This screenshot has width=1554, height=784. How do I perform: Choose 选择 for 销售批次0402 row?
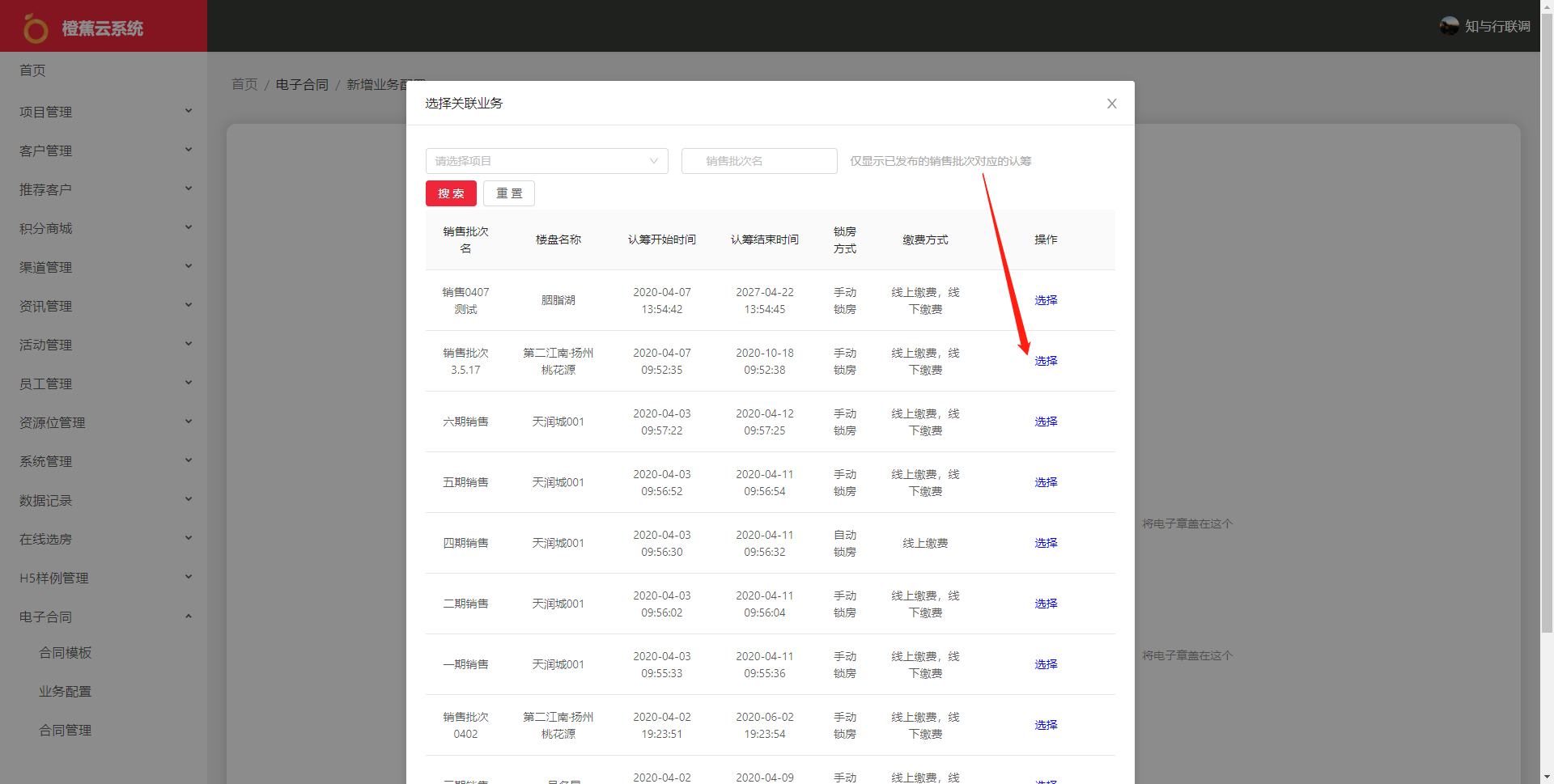coord(1046,725)
